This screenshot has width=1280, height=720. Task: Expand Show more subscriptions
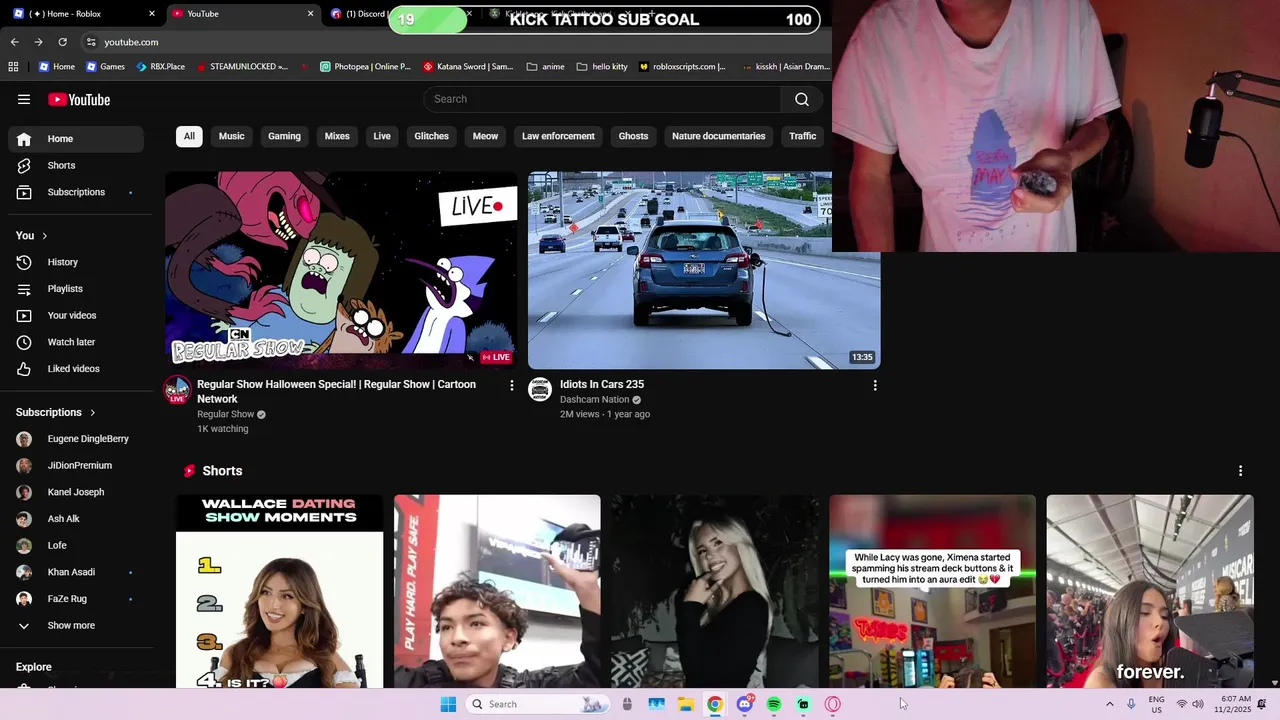[x=76, y=625]
